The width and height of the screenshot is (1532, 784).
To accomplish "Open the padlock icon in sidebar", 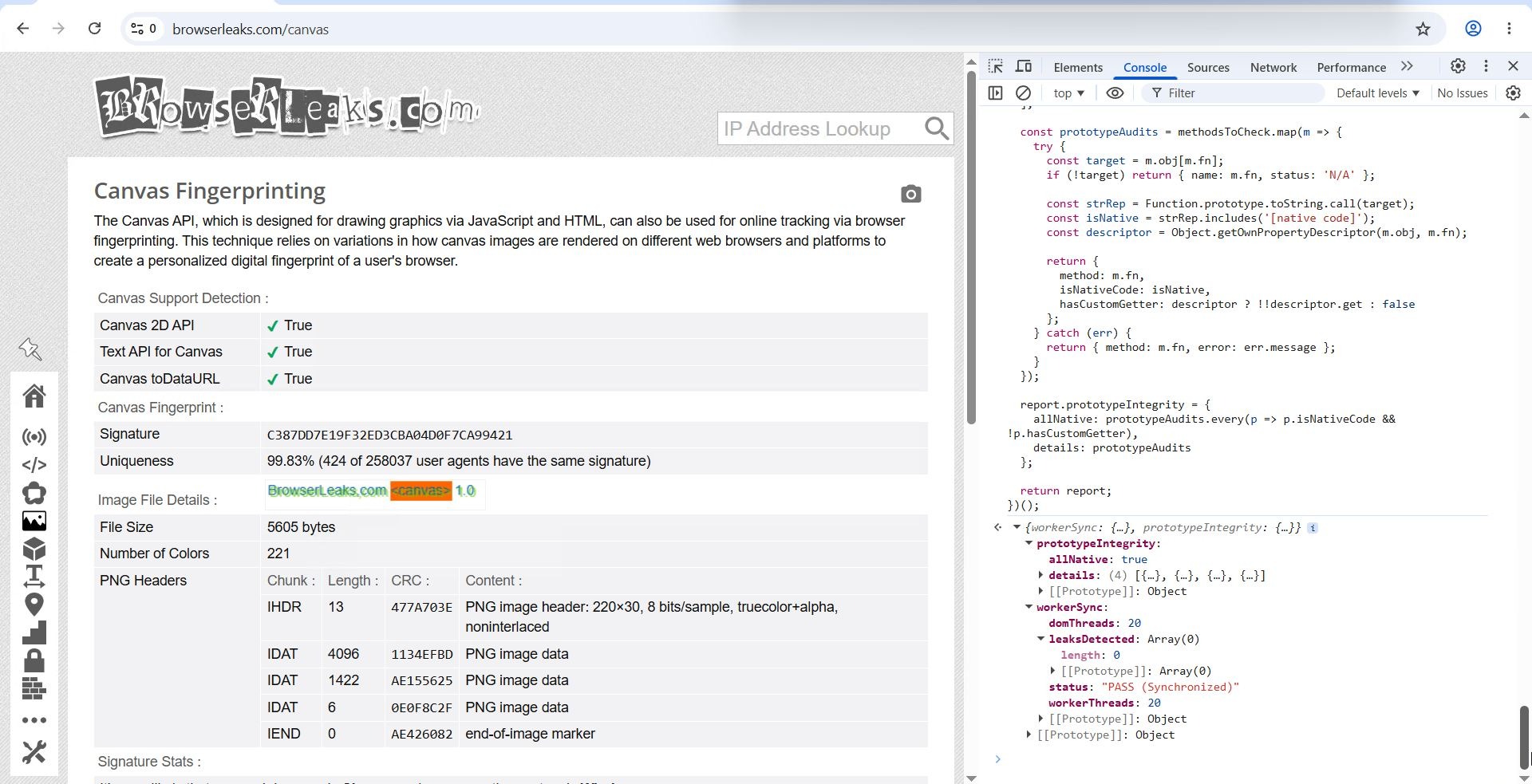I will click(x=34, y=660).
